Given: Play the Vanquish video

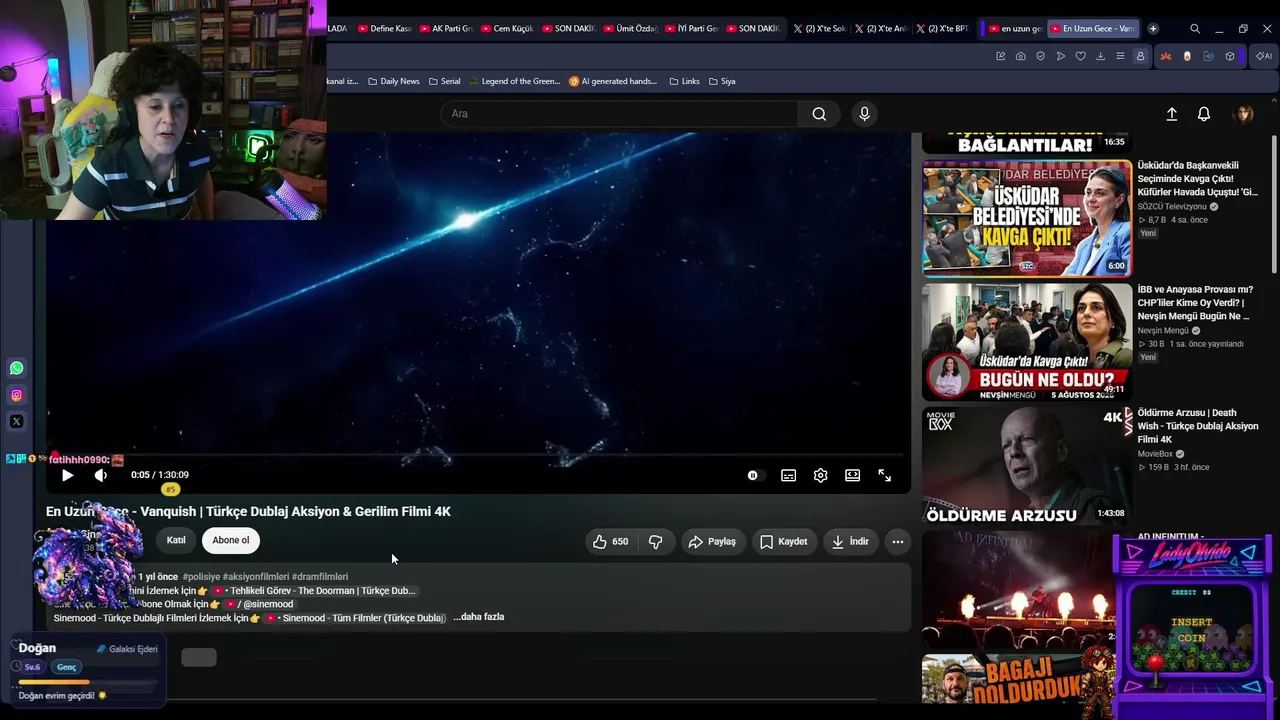Looking at the screenshot, I should (x=68, y=475).
